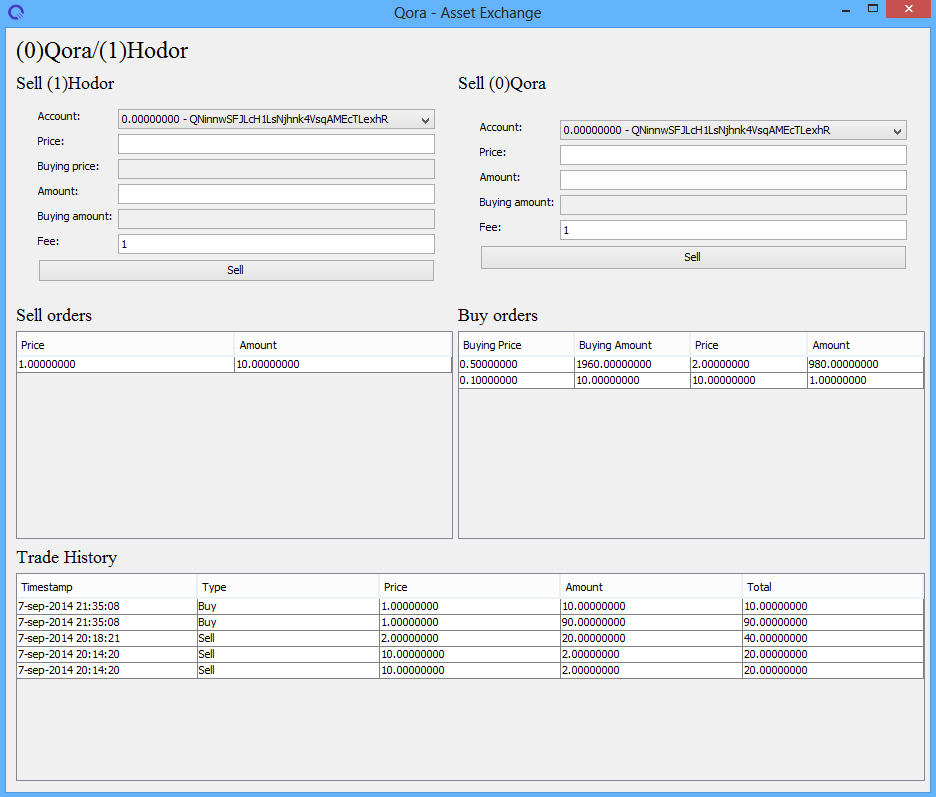936x797 pixels.
Task: Click the Amount column header in Buy orders
Action: [865, 345]
